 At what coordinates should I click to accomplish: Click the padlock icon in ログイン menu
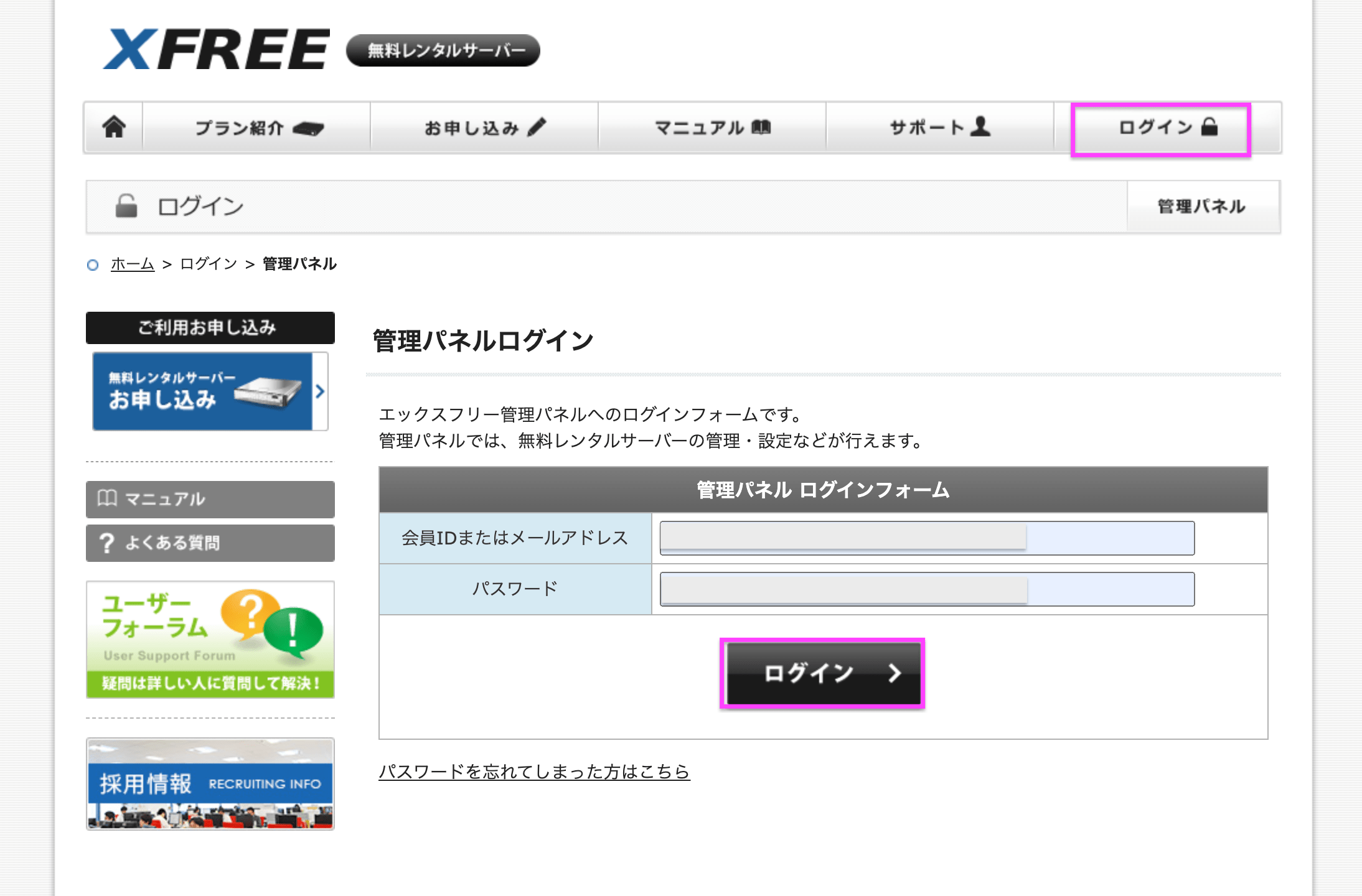(x=1209, y=127)
